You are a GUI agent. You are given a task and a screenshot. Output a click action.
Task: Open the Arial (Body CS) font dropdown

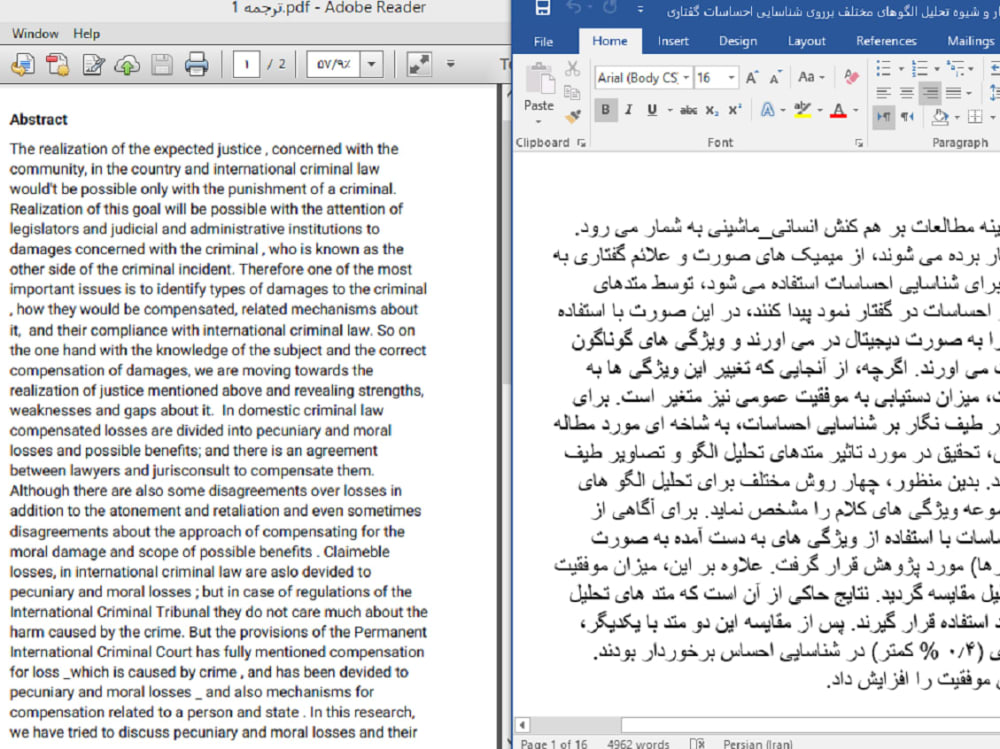click(685, 77)
